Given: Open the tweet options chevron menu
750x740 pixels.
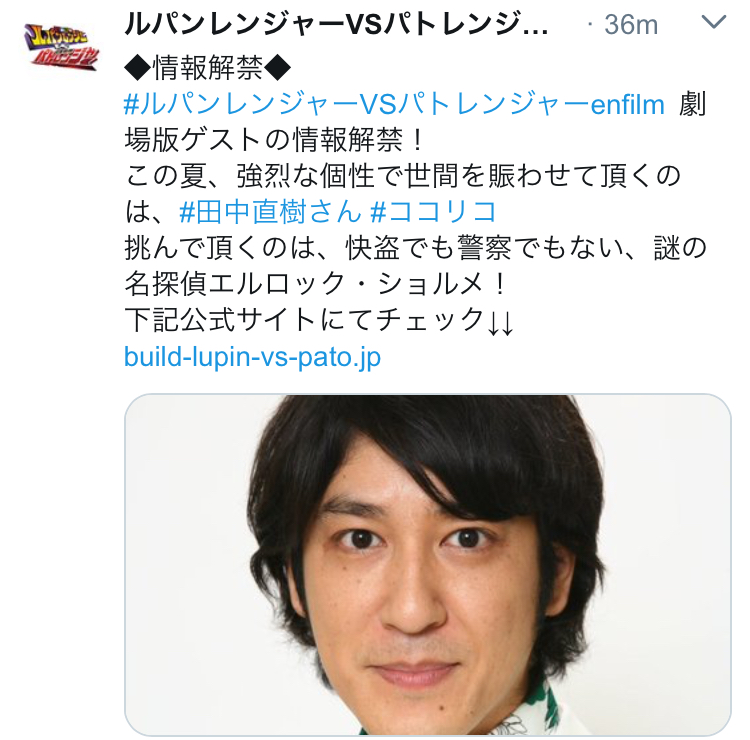Looking at the screenshot, I should pyautogui.click(x=714, y=22).
